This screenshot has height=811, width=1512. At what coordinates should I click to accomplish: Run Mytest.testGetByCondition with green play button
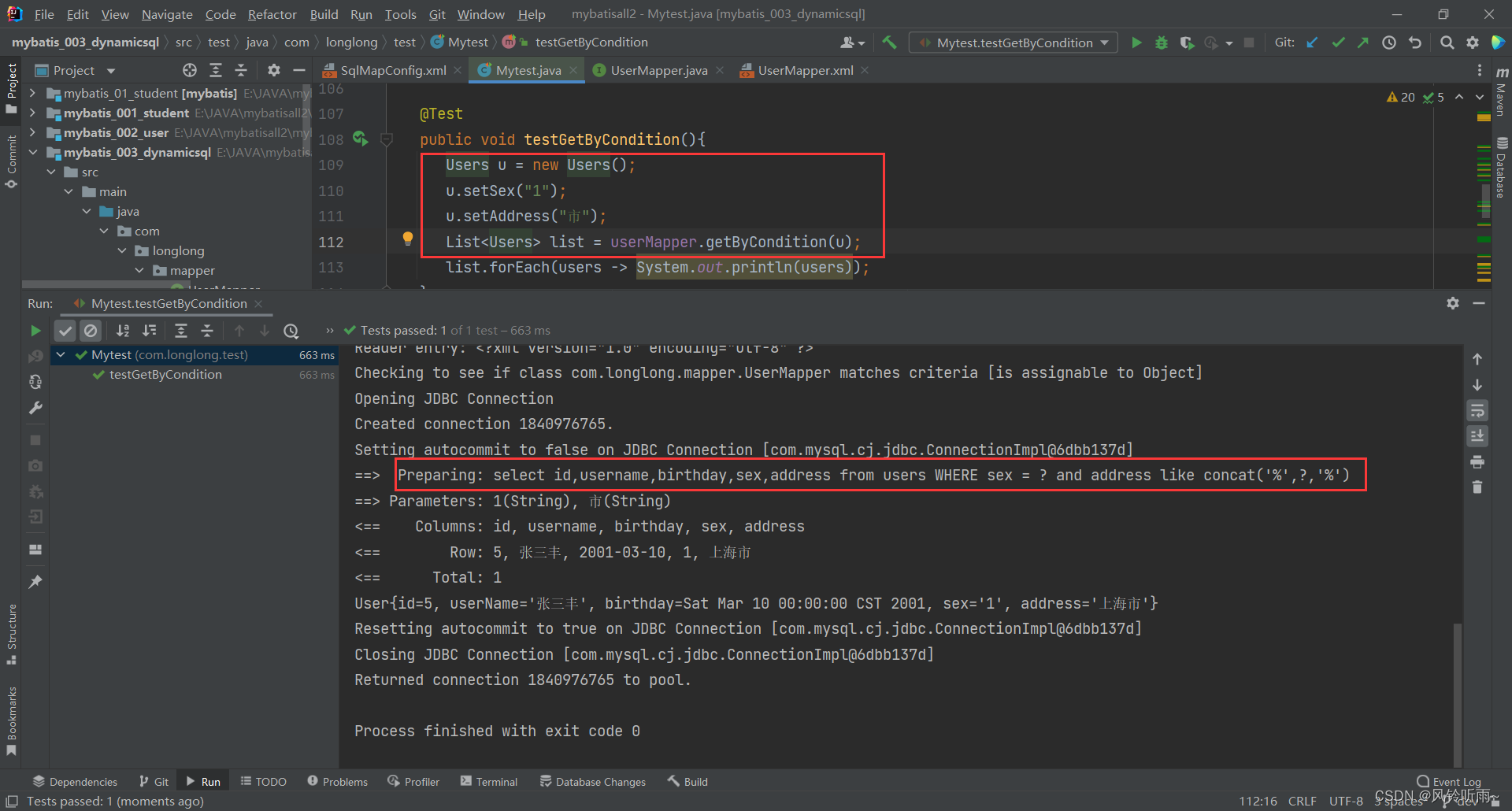[x=1136, y=43]
